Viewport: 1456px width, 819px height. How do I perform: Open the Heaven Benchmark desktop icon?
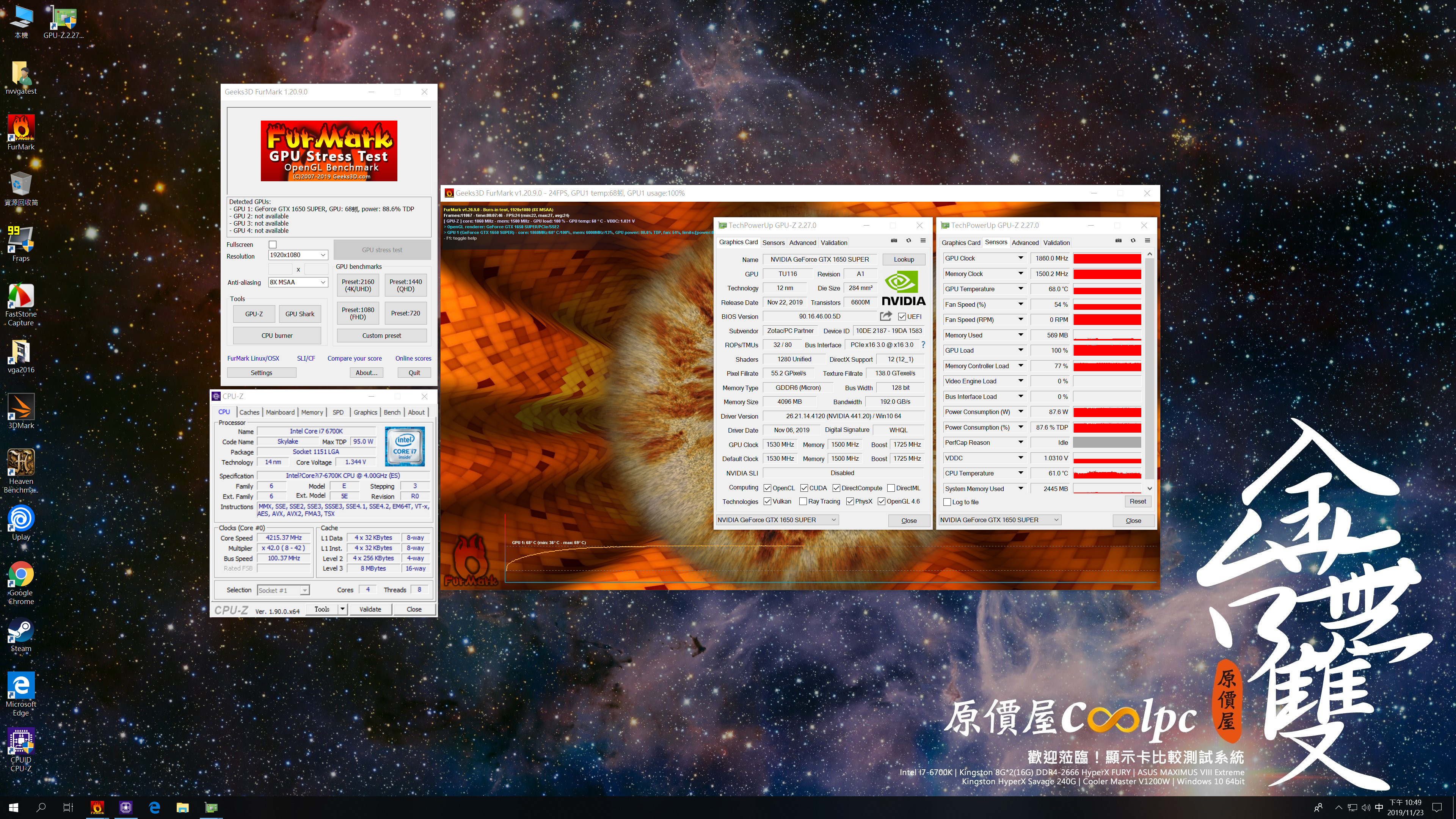pos(21,471)
